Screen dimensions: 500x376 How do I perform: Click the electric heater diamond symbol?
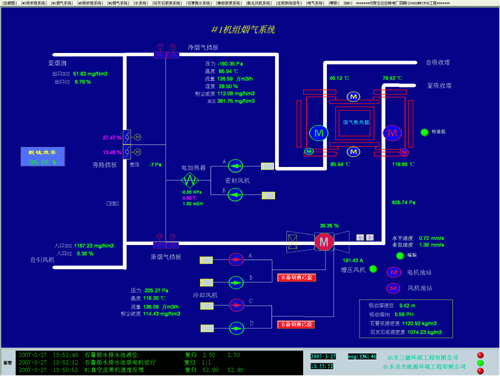pos(190,180)
